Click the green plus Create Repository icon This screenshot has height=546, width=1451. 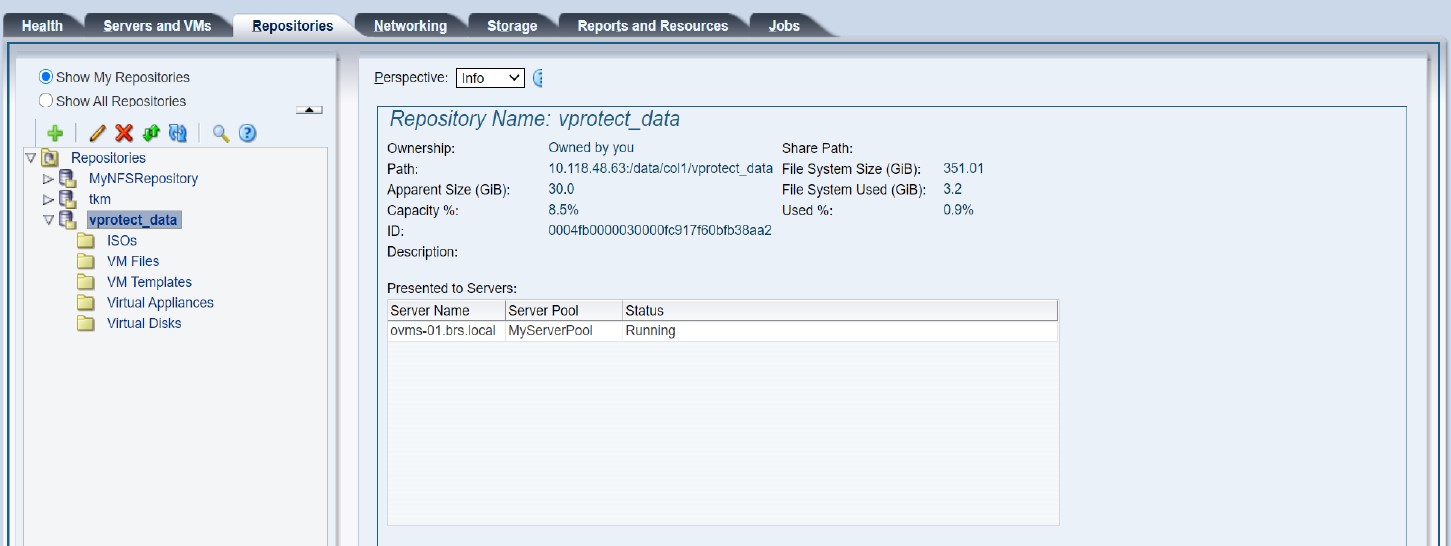tap(55, 133)
